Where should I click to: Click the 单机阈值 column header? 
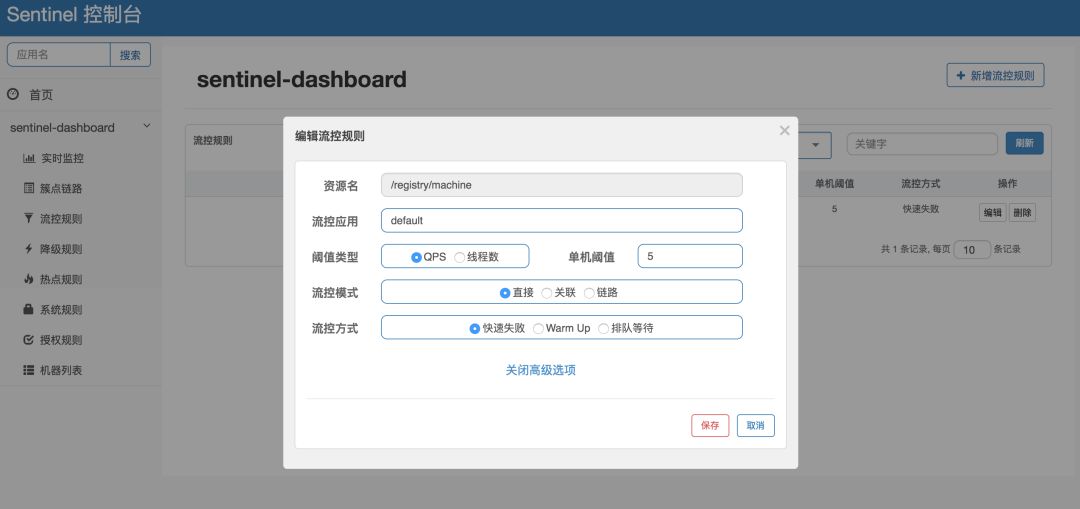[x=835, y=183]
